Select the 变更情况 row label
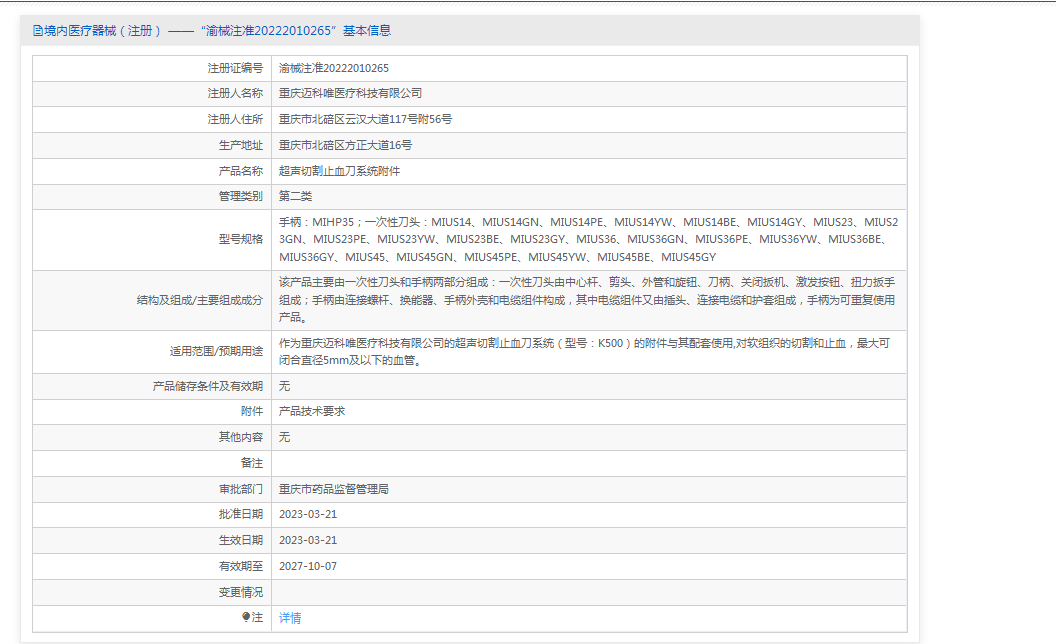Screen dimensions: 1056x644 pos(240,592)
